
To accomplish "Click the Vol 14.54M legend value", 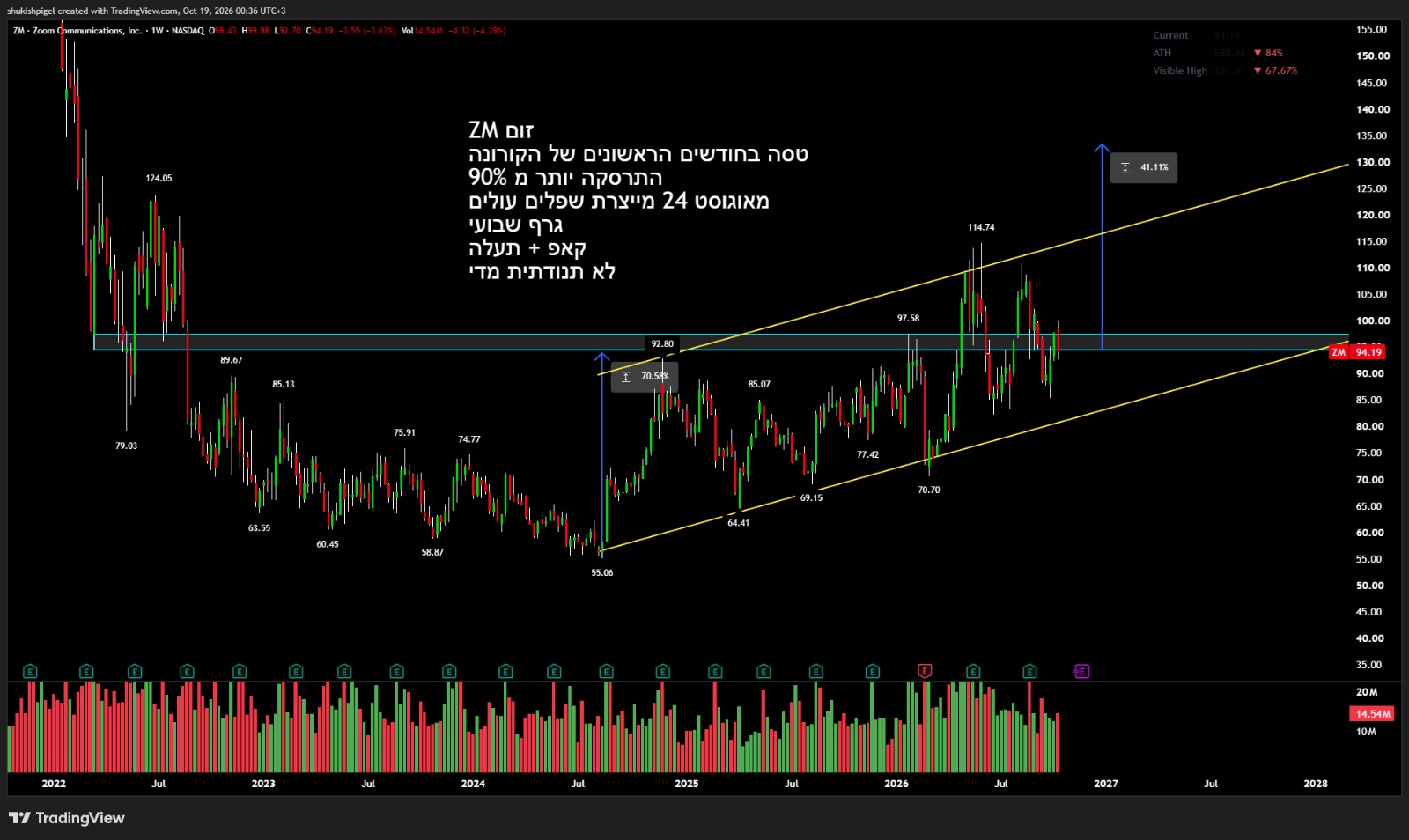I will point(422,31).
